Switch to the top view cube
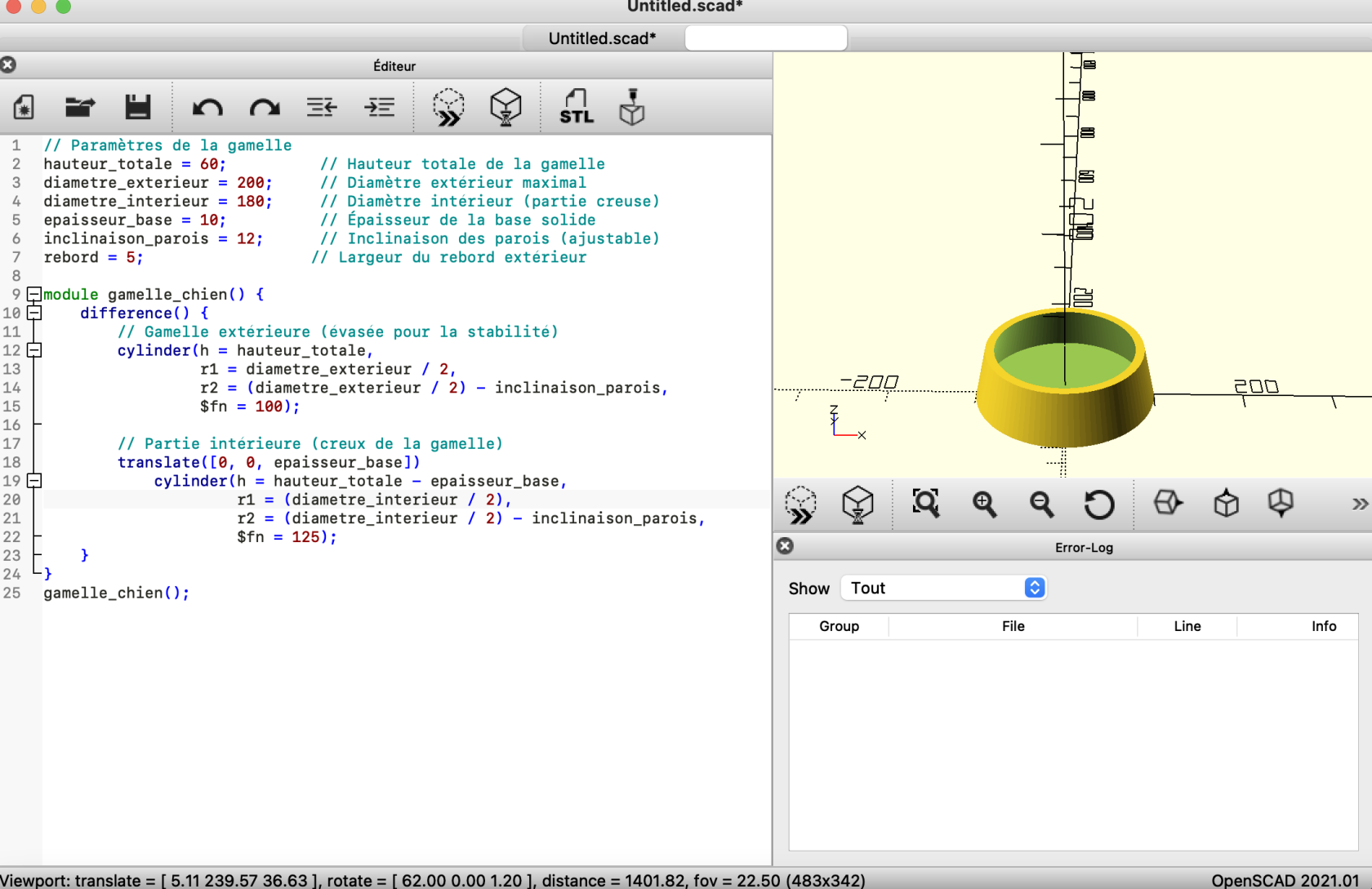 [1226, 503]
